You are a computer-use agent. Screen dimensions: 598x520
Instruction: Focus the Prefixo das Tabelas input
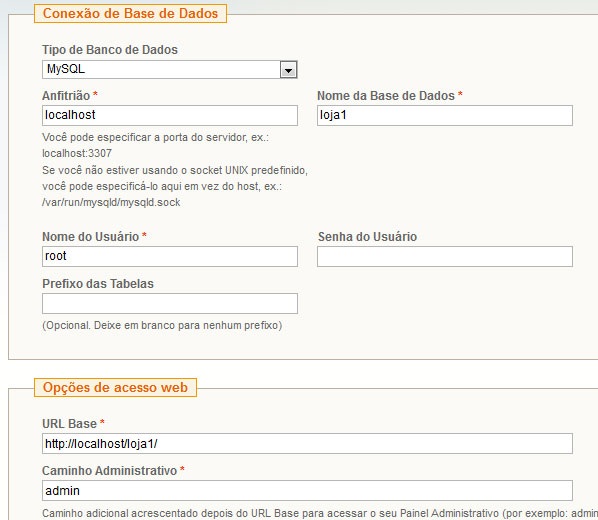point(170,304)
